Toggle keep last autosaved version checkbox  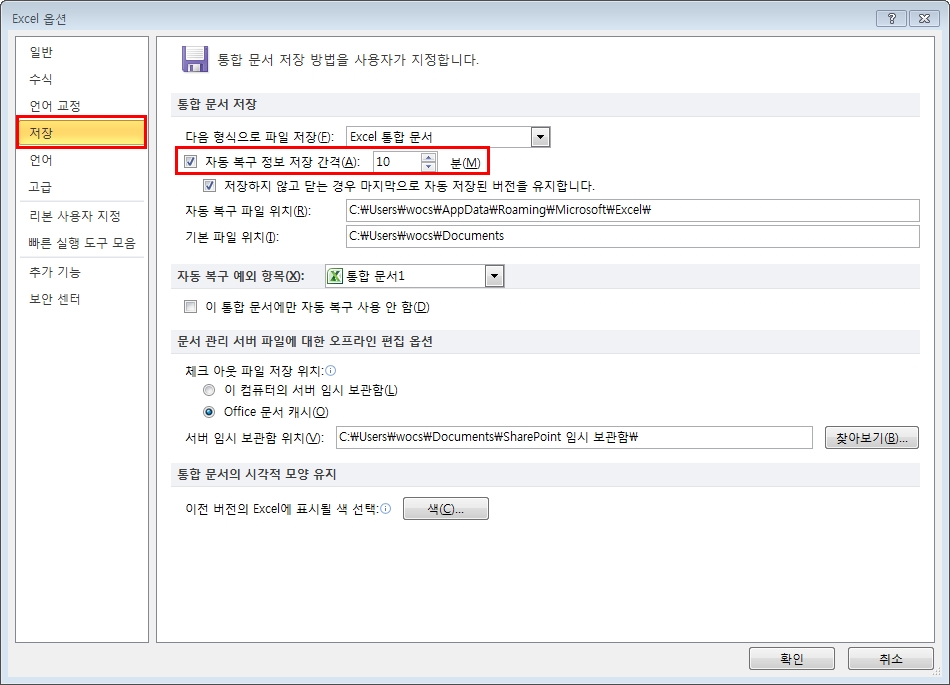pos(210,185)
